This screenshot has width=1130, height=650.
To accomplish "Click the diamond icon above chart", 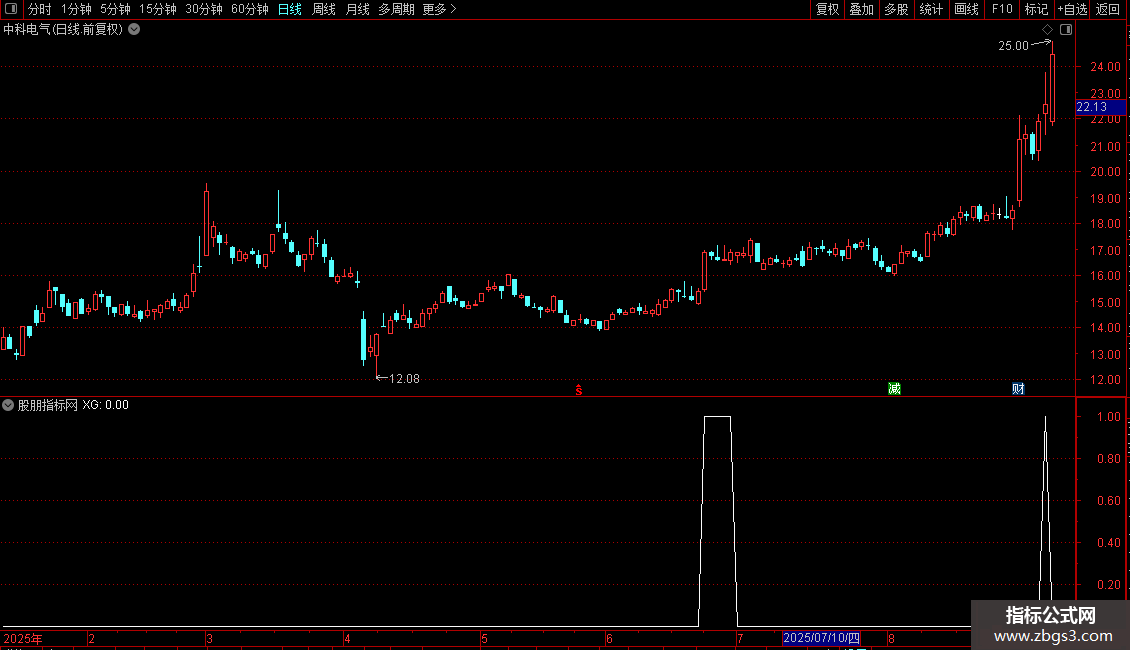I will 1048,30.
